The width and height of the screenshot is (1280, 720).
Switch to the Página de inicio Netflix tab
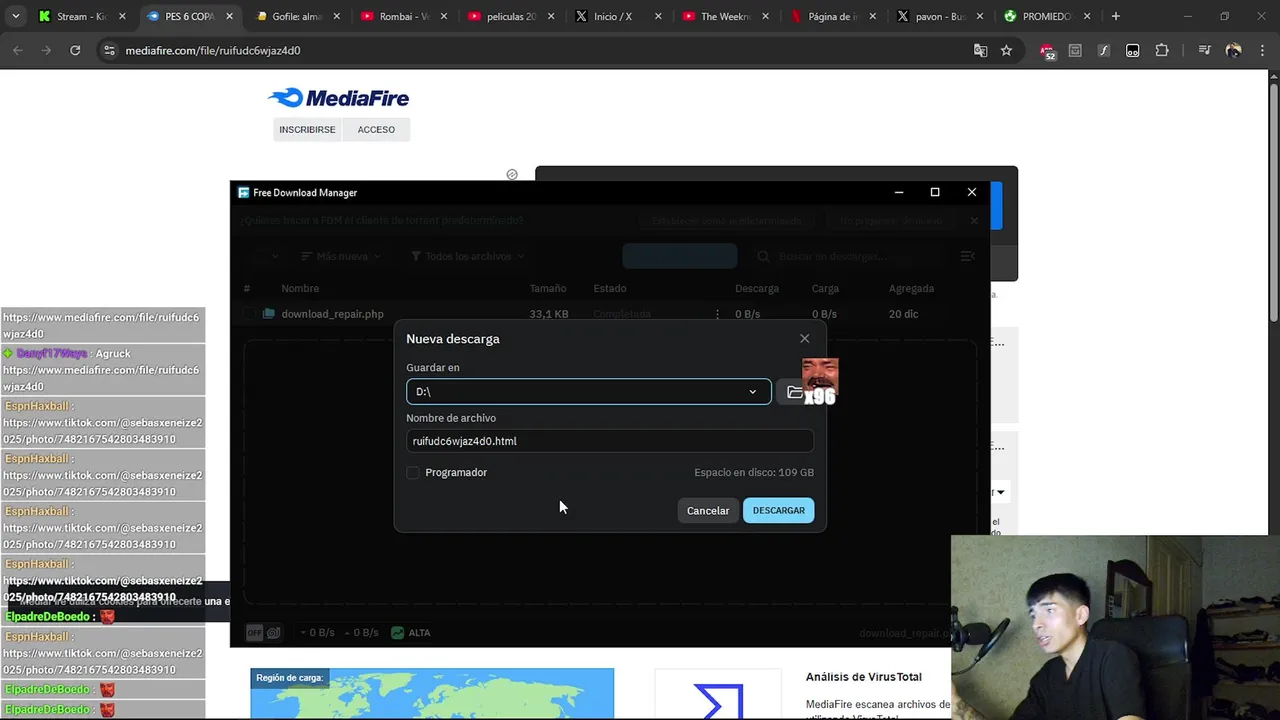click(832, 16)
